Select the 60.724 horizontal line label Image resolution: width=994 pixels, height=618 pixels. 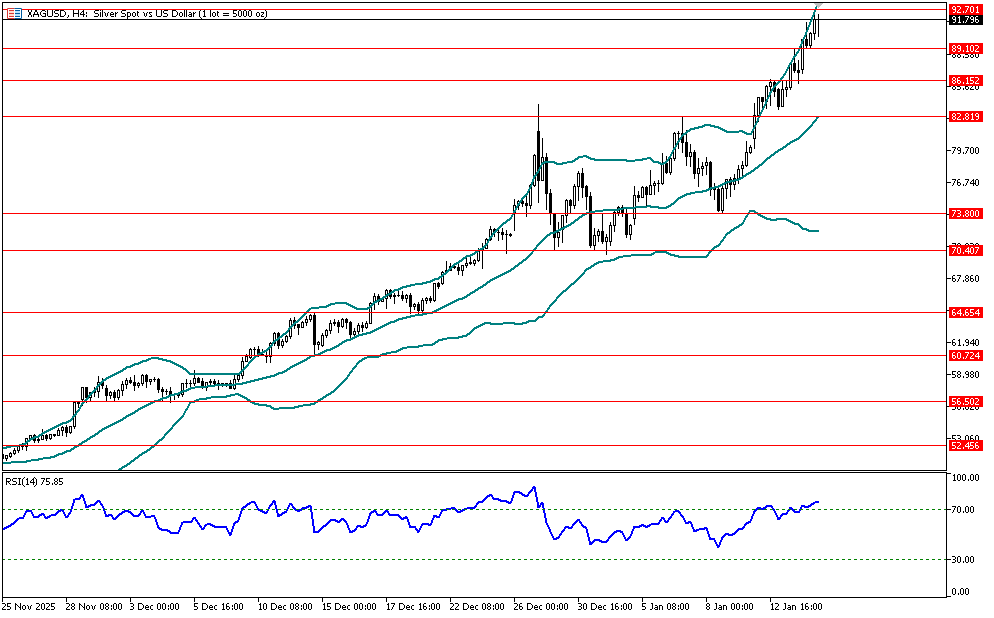click(964, 355)
